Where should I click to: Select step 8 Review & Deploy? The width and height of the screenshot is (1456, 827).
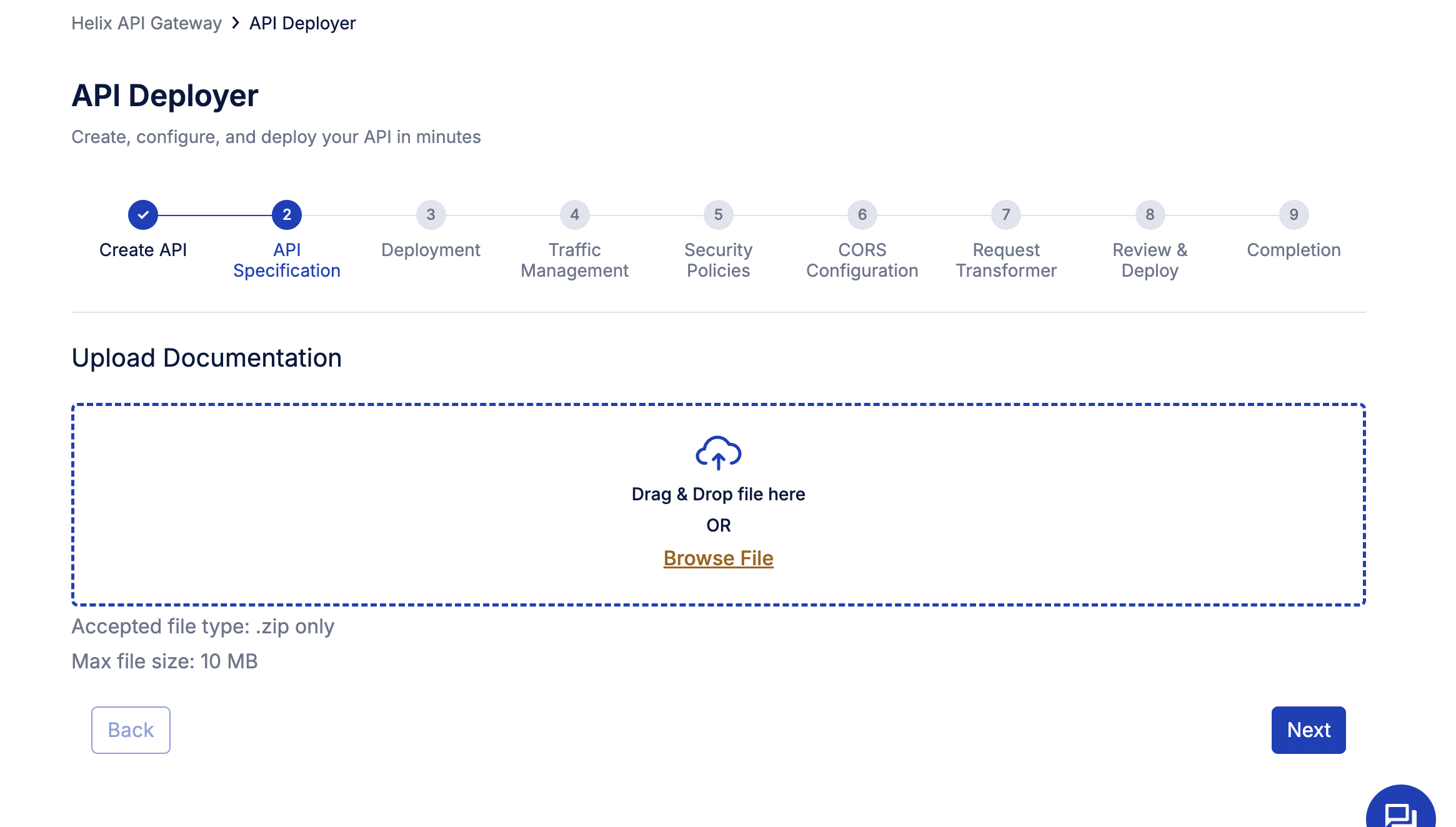(1150, 215)
